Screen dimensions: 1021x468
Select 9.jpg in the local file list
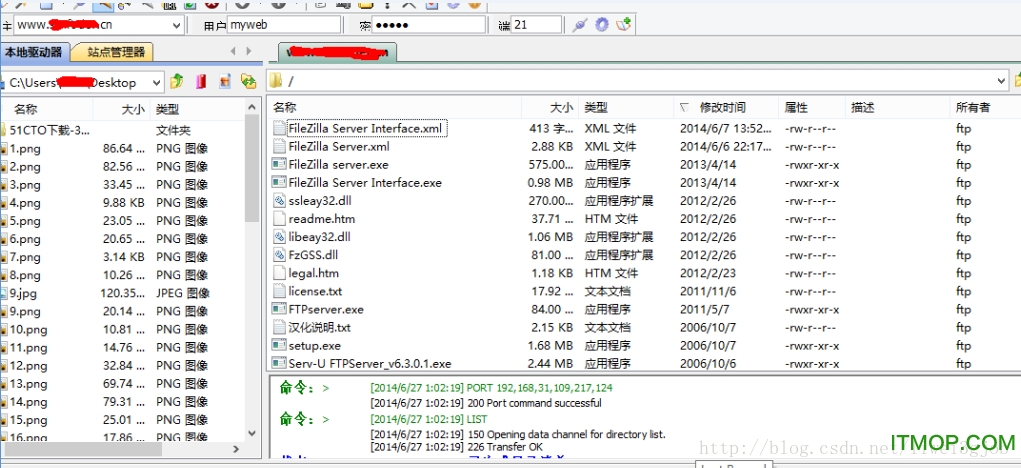[24, 293]
